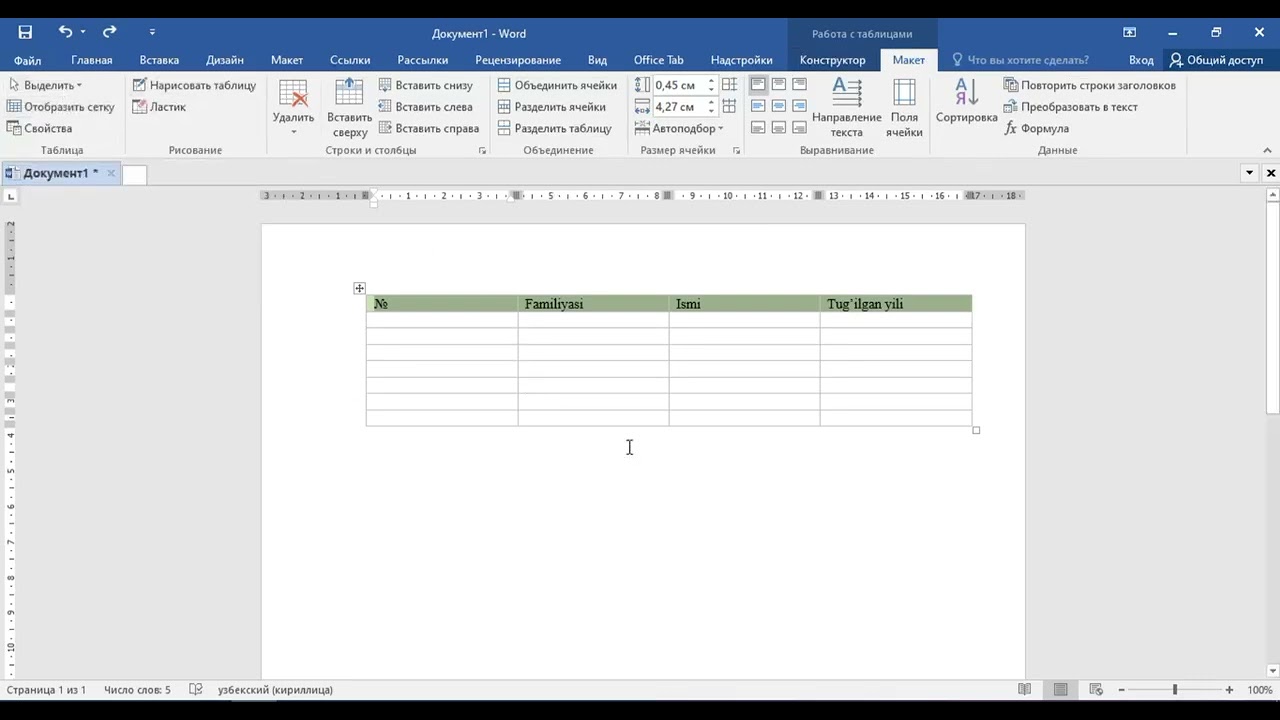Viewport: 1280px width, 720px height.
Task: Insert row below (Вставить снизу)
Action: (425, 85)
